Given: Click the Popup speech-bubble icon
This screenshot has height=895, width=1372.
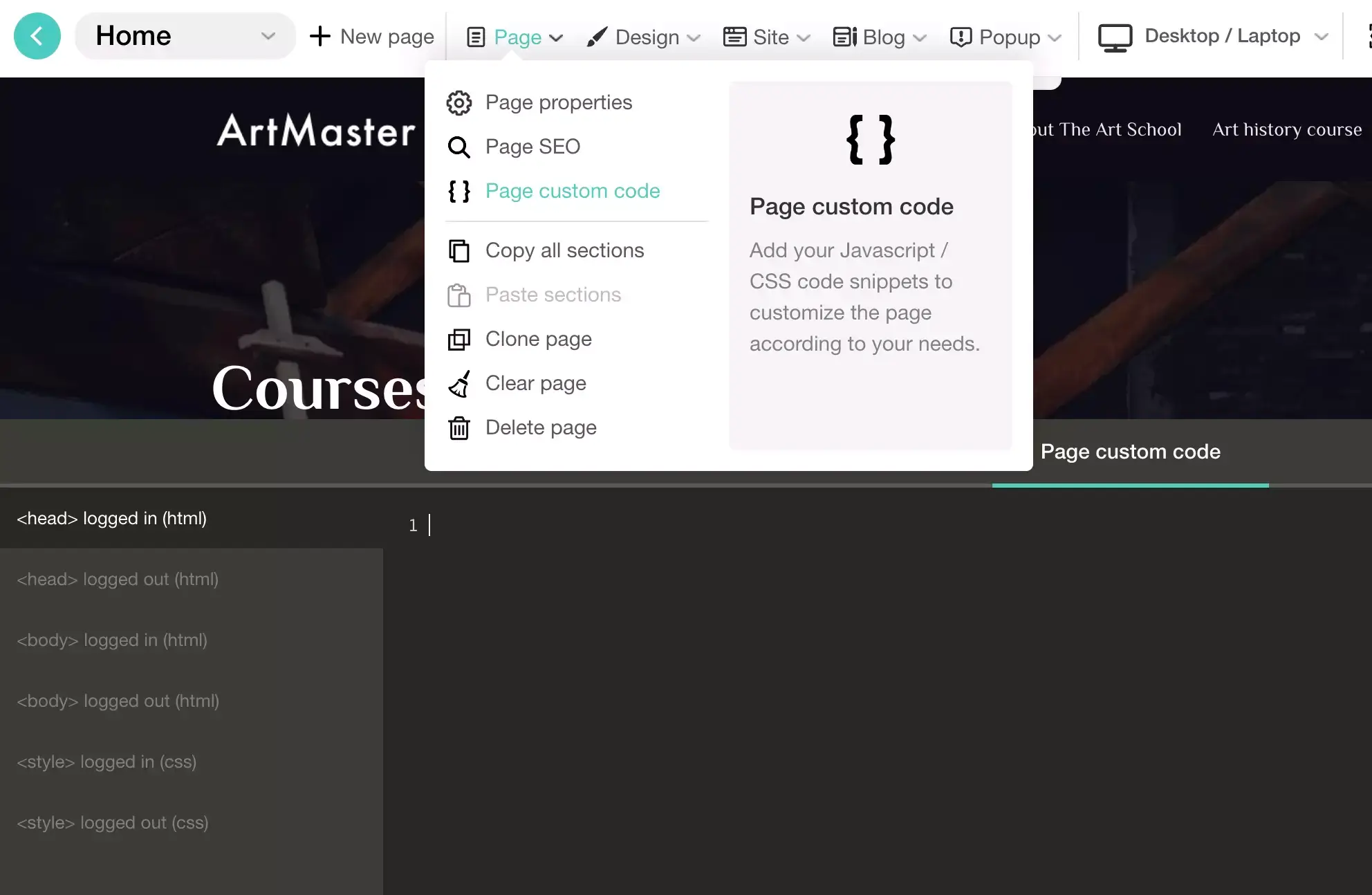Looking at the screenshot, I should coord(961,37).
